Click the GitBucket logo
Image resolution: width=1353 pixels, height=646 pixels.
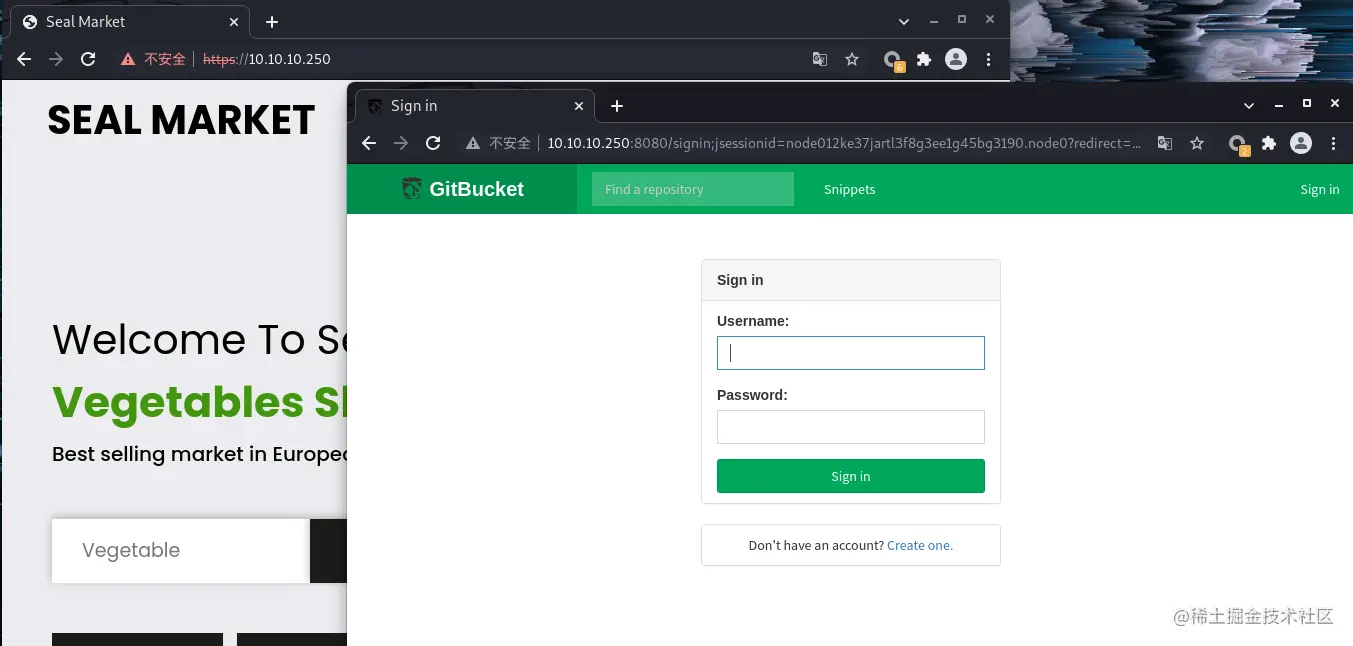(462, 189)
